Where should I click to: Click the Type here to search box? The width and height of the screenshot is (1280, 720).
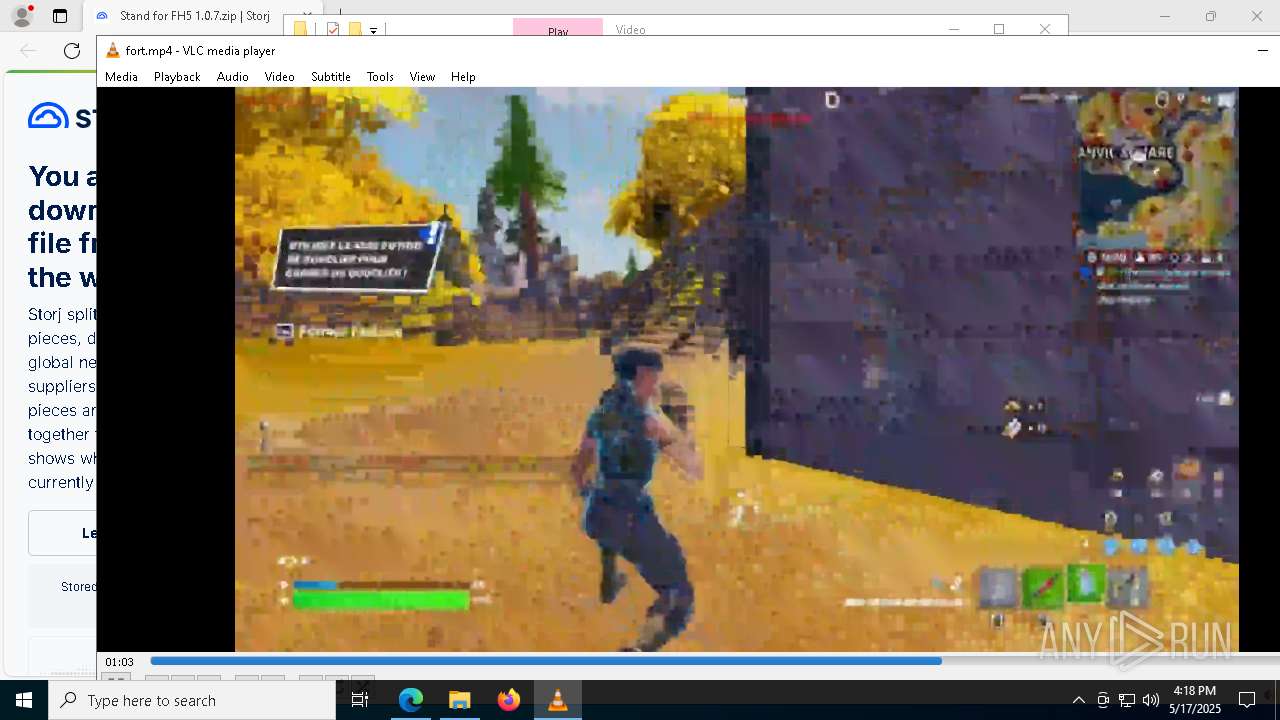point(192,700)
